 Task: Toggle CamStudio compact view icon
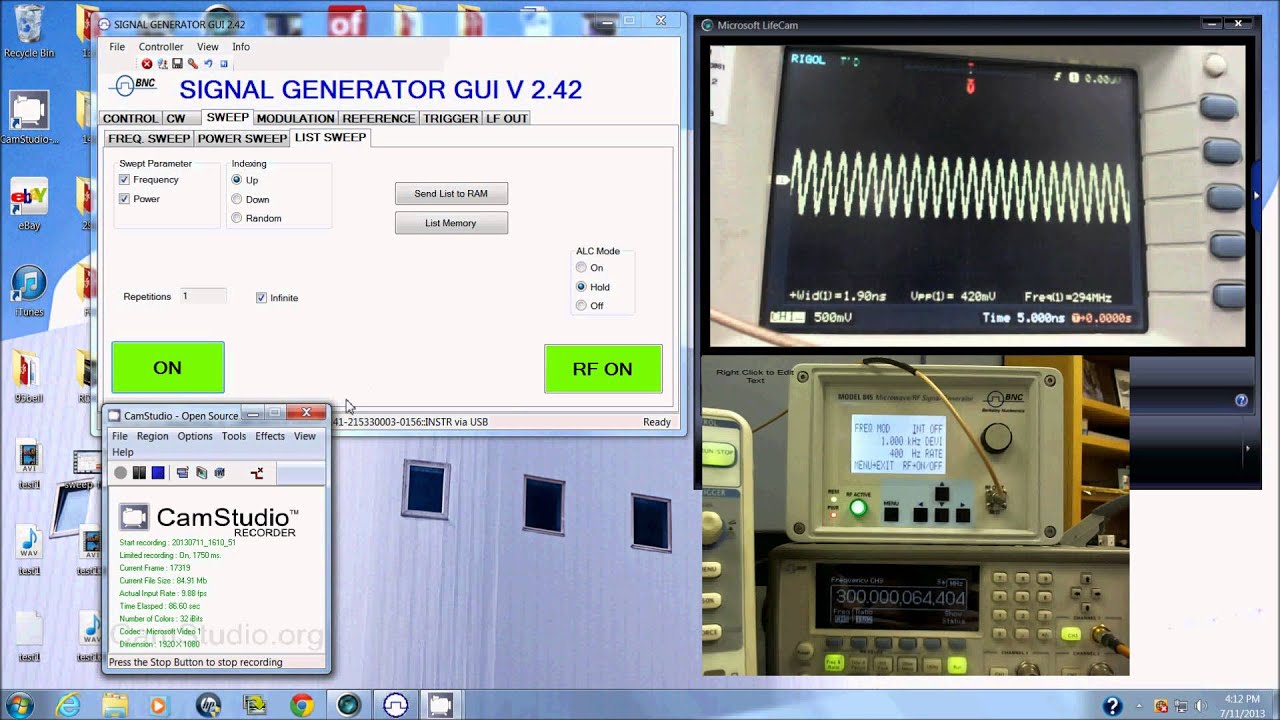(x=182, y=472)
